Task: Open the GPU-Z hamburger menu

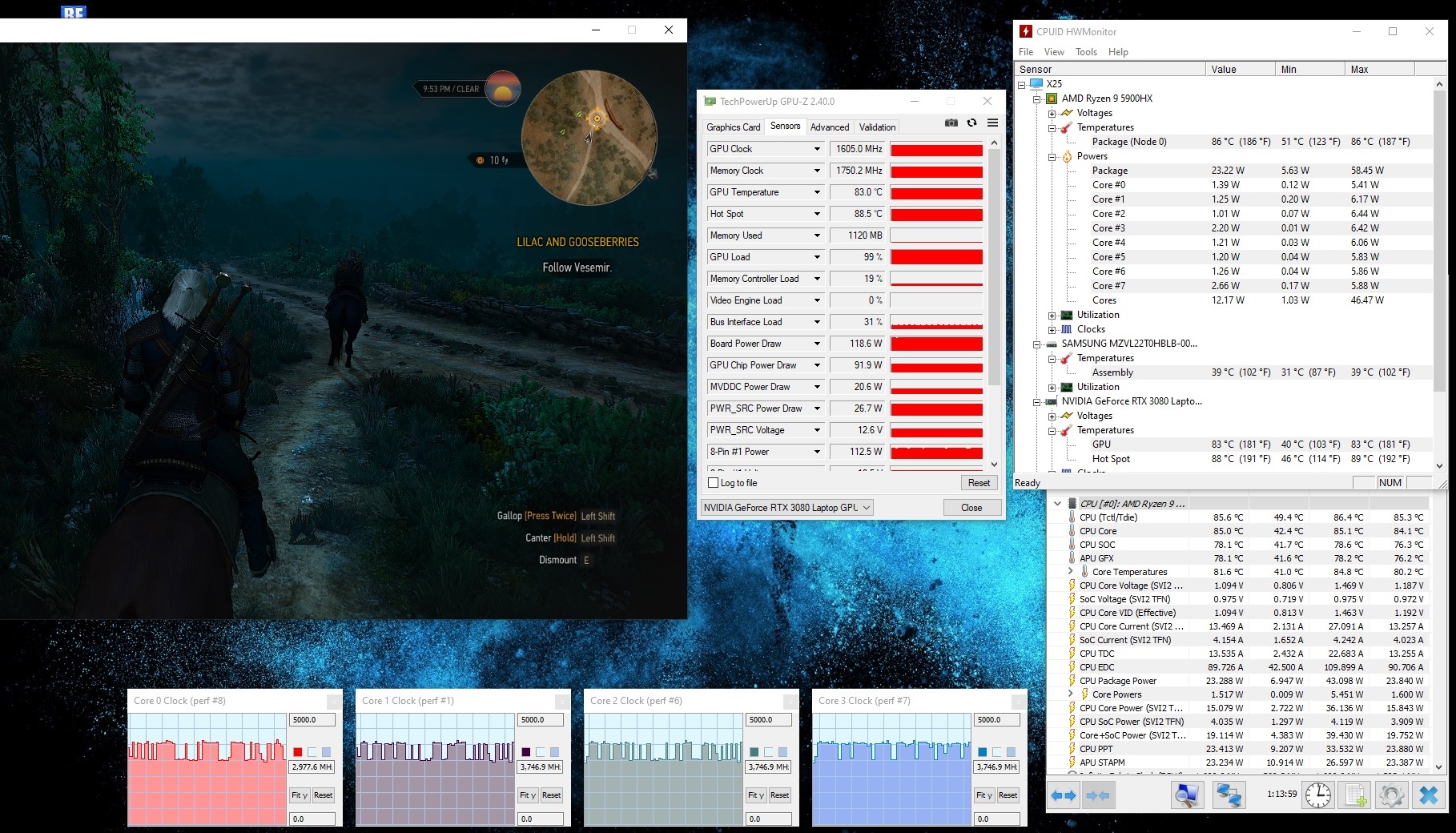Action: coord(992,123)
